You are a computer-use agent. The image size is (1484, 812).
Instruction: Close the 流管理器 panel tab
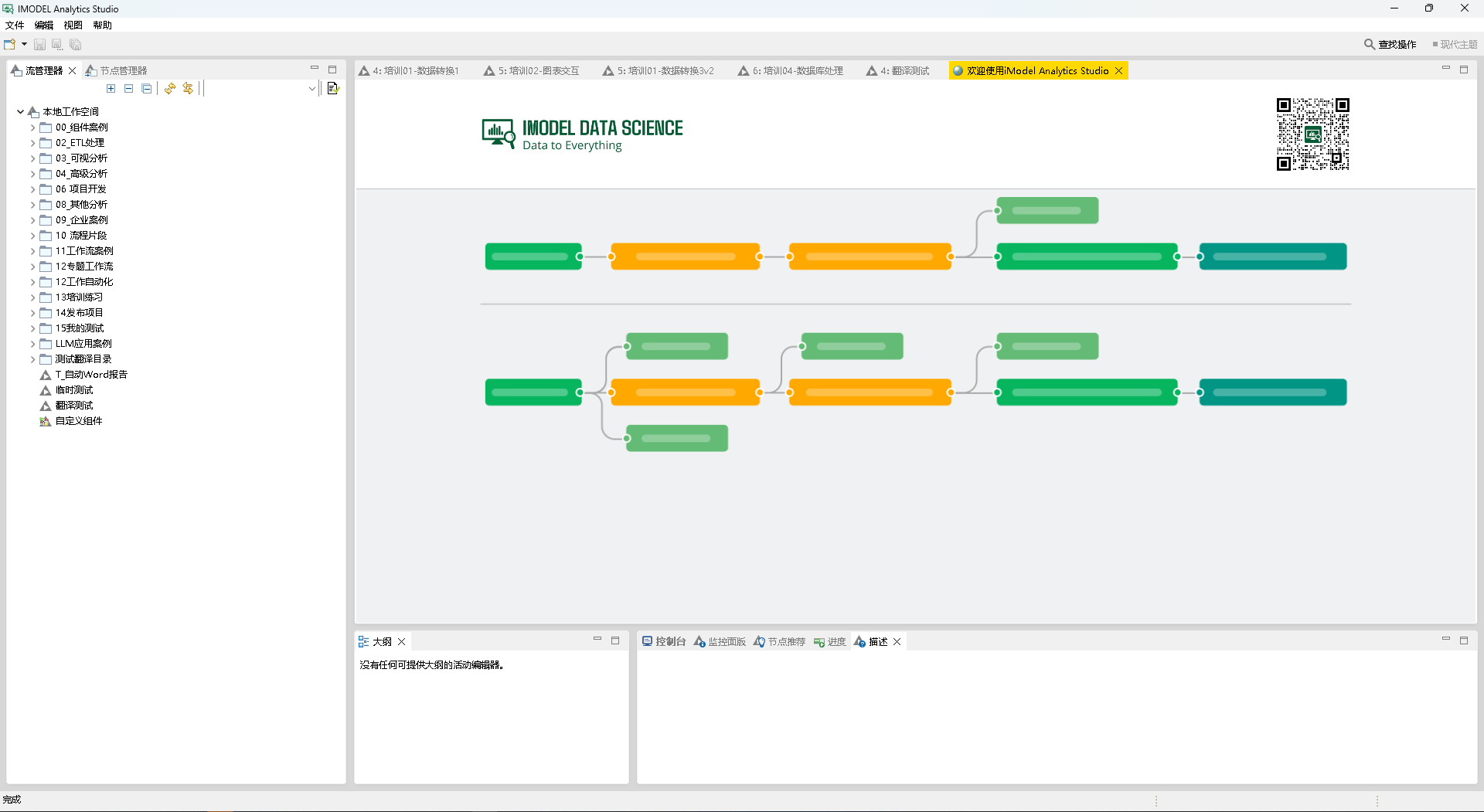pyautogui.click(x=73, y=71)
